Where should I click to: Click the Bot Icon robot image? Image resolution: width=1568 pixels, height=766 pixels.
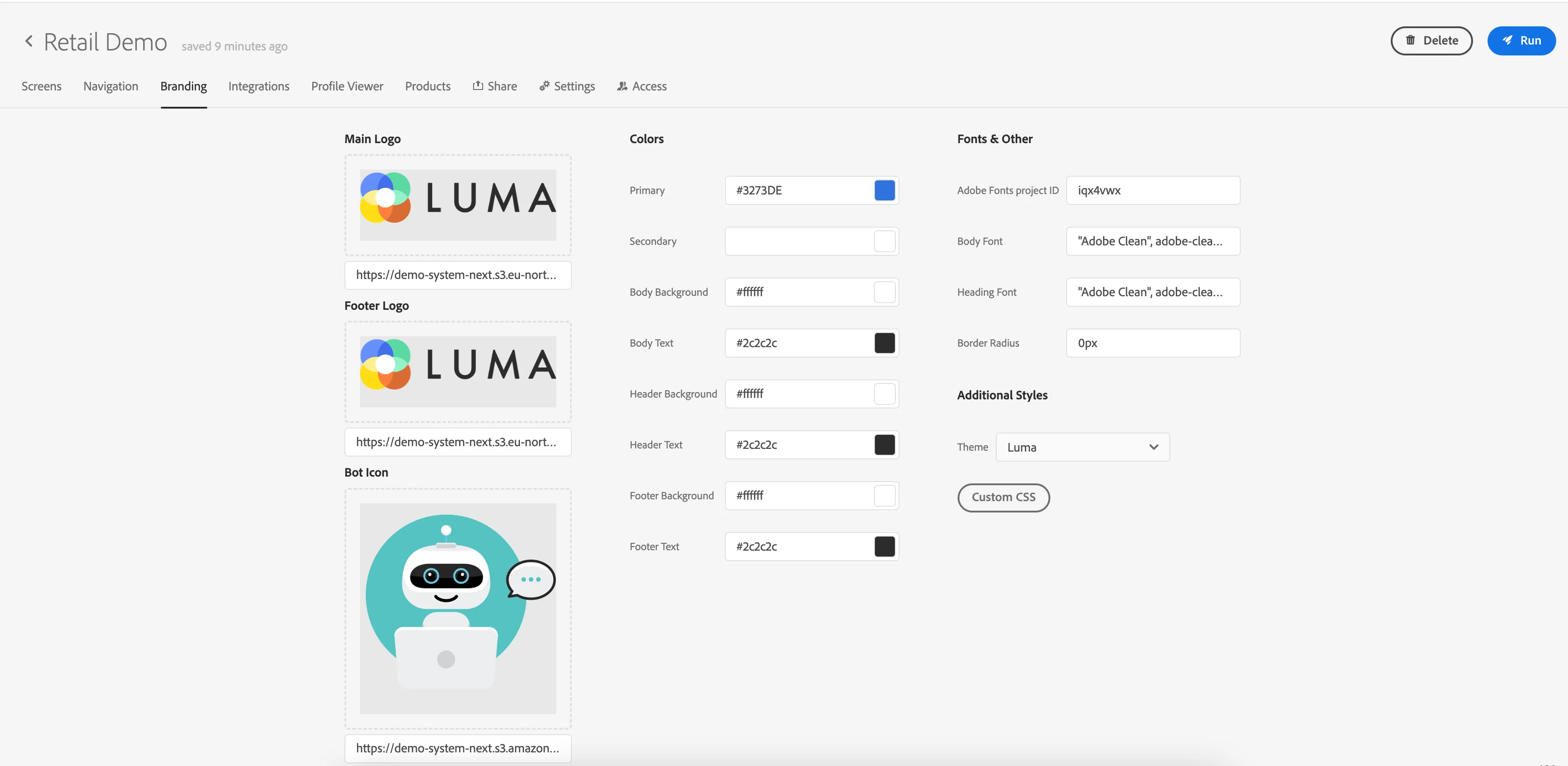click(x=458, y=608)
